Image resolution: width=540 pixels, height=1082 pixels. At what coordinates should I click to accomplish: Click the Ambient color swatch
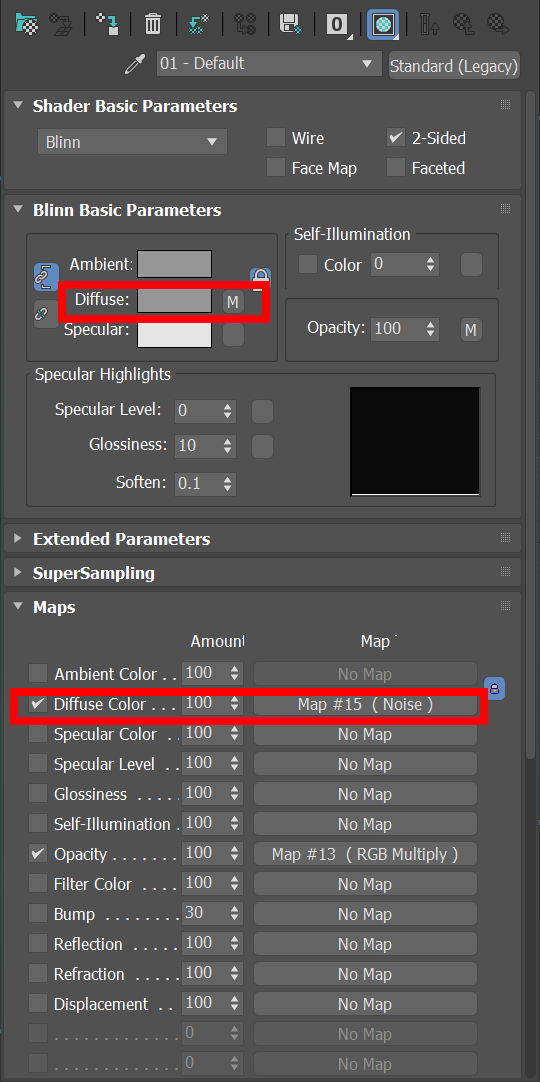coord(174,264)
